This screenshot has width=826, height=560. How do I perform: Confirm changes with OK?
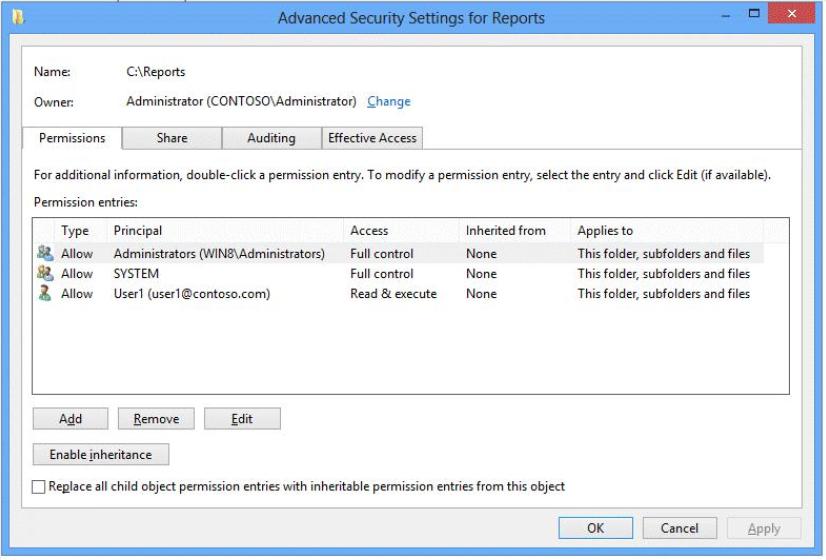tap(596, 528)
